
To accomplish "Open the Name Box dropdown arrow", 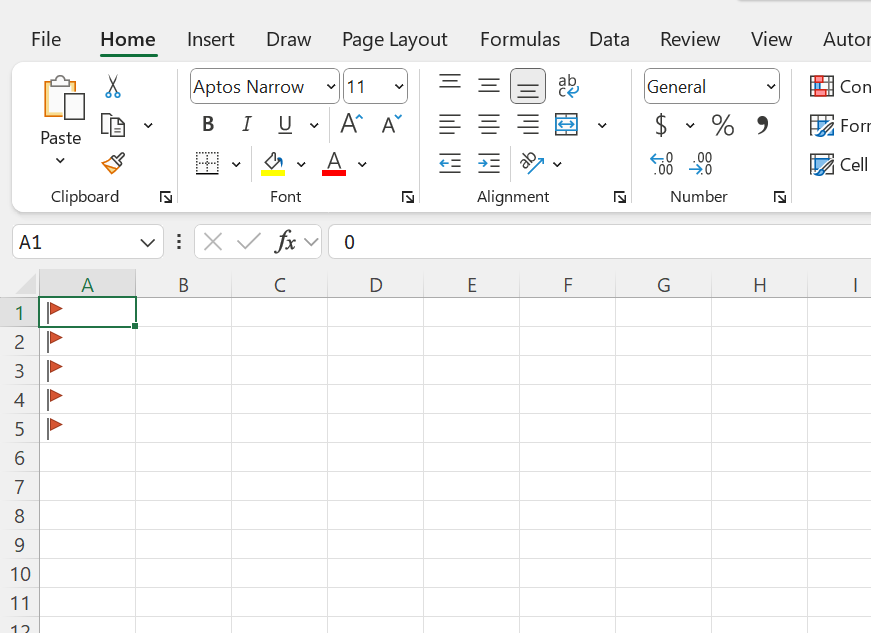I will coord(147,243).
